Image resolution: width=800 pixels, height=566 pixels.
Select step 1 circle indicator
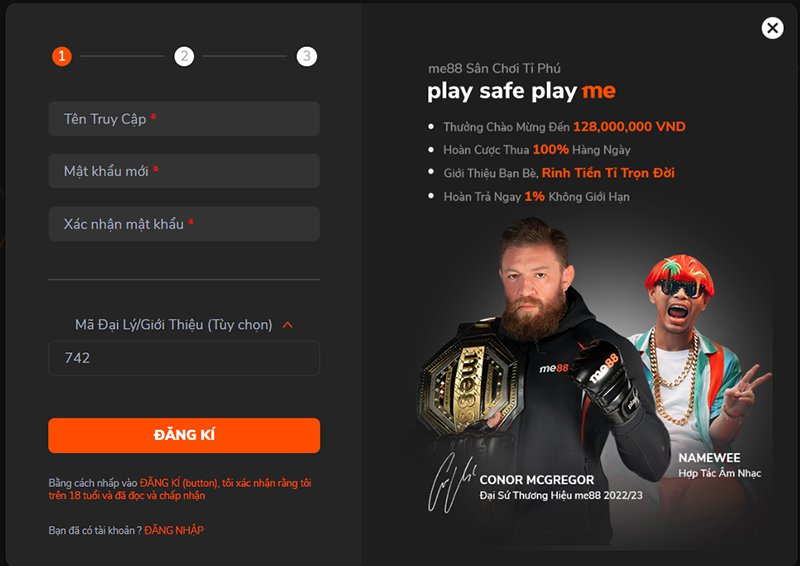point(62,56)
